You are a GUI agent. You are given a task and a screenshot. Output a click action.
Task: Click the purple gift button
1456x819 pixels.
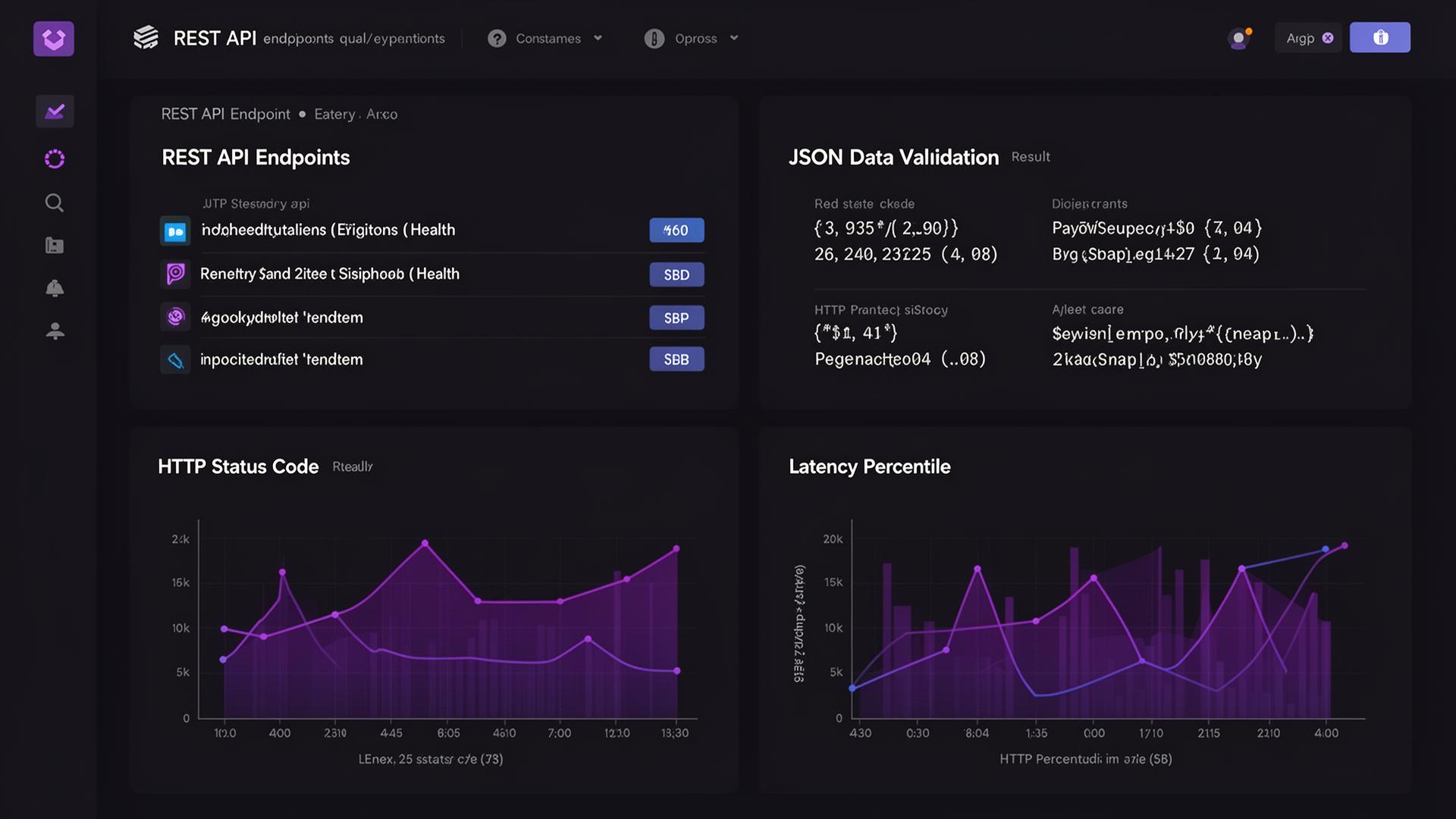tap(1379, 38)
